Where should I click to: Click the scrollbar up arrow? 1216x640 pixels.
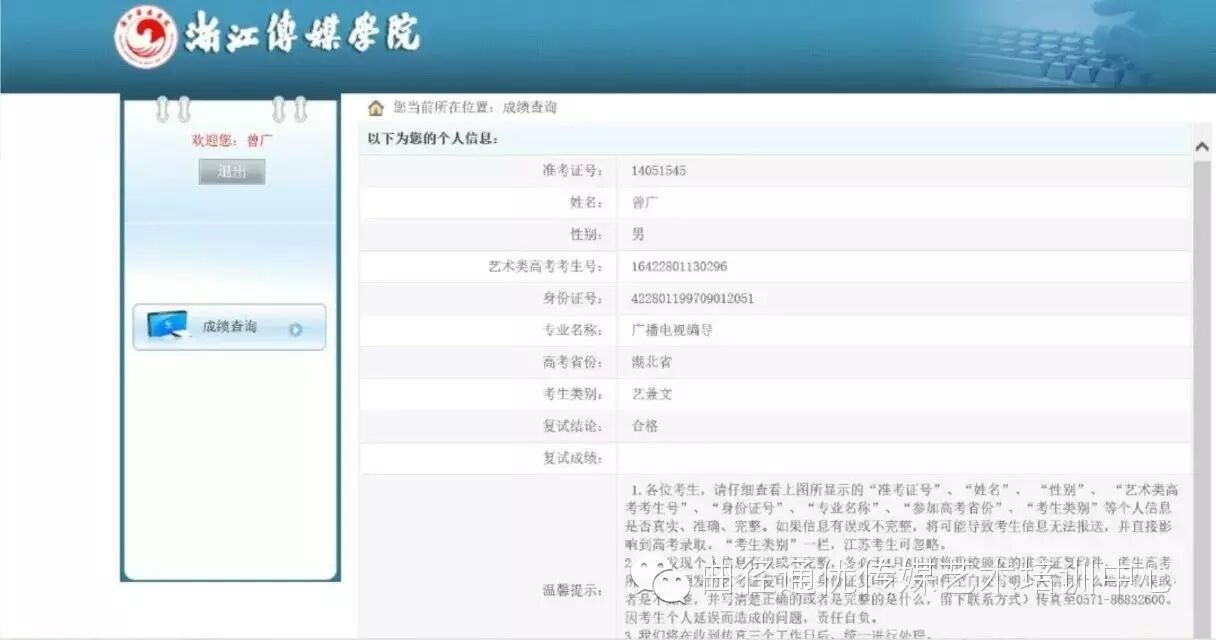[x=1203, y=146]
